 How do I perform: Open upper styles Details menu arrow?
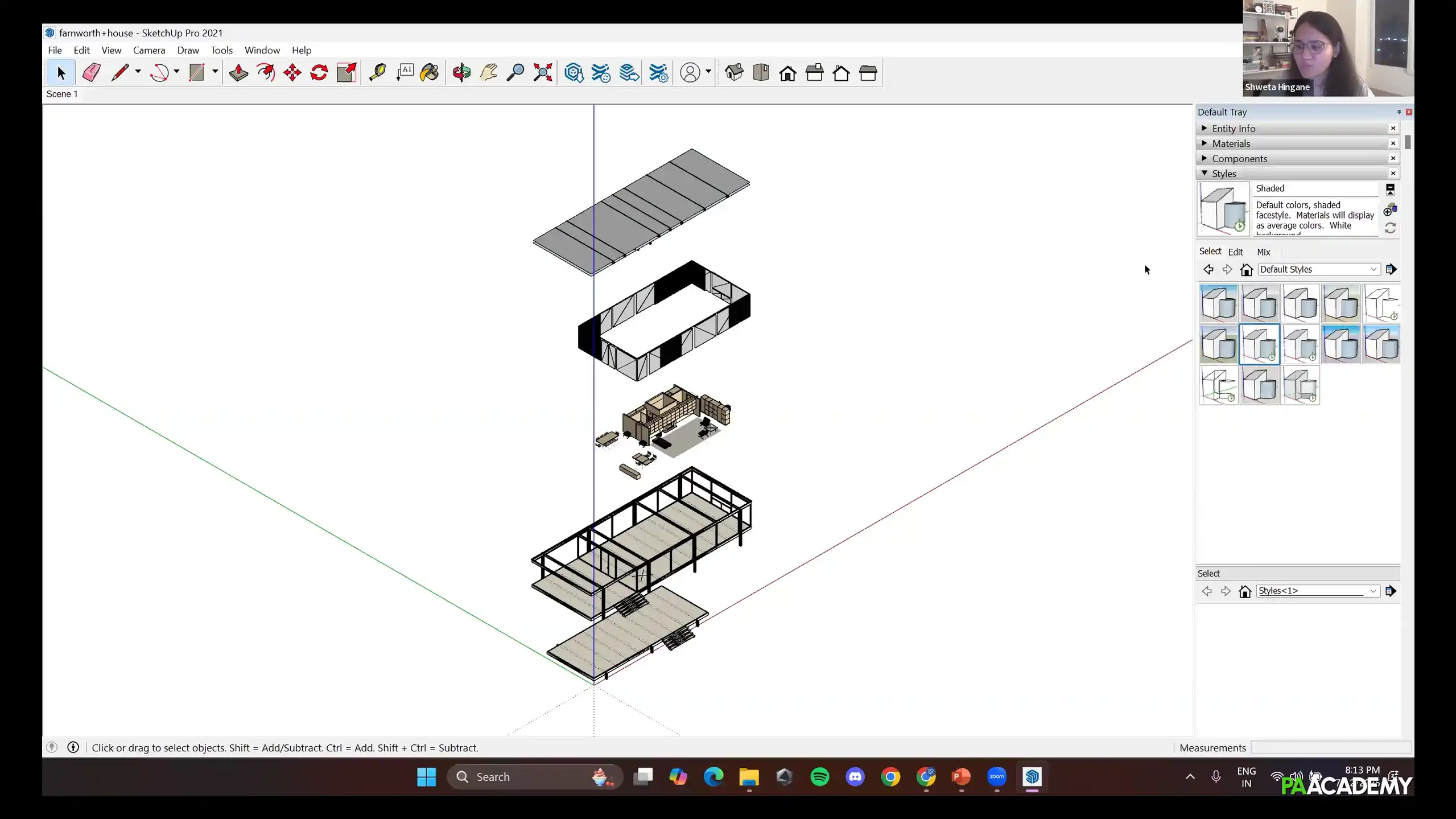click(1391, 269)
